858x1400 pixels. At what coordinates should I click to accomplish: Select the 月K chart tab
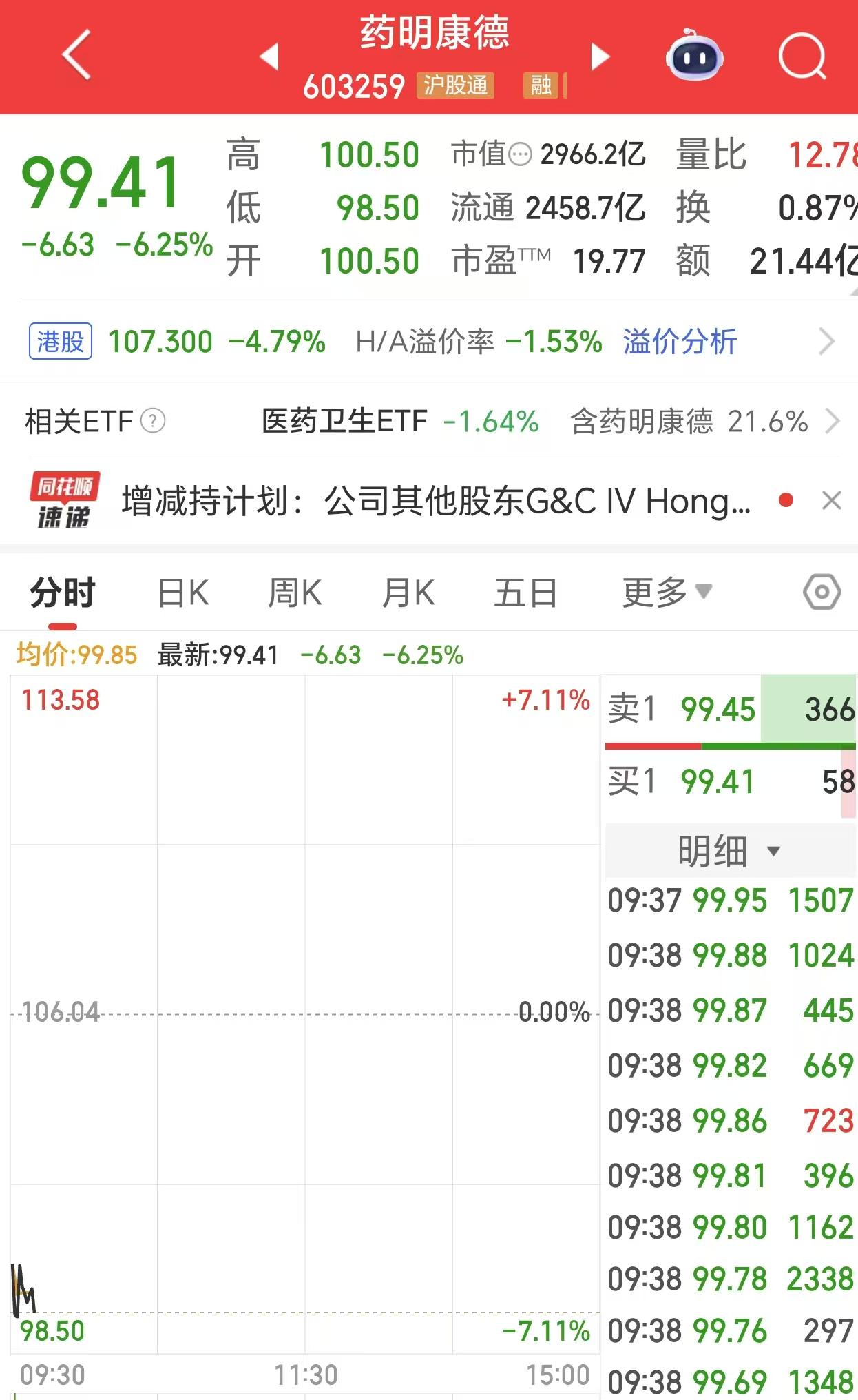point(408,593)
